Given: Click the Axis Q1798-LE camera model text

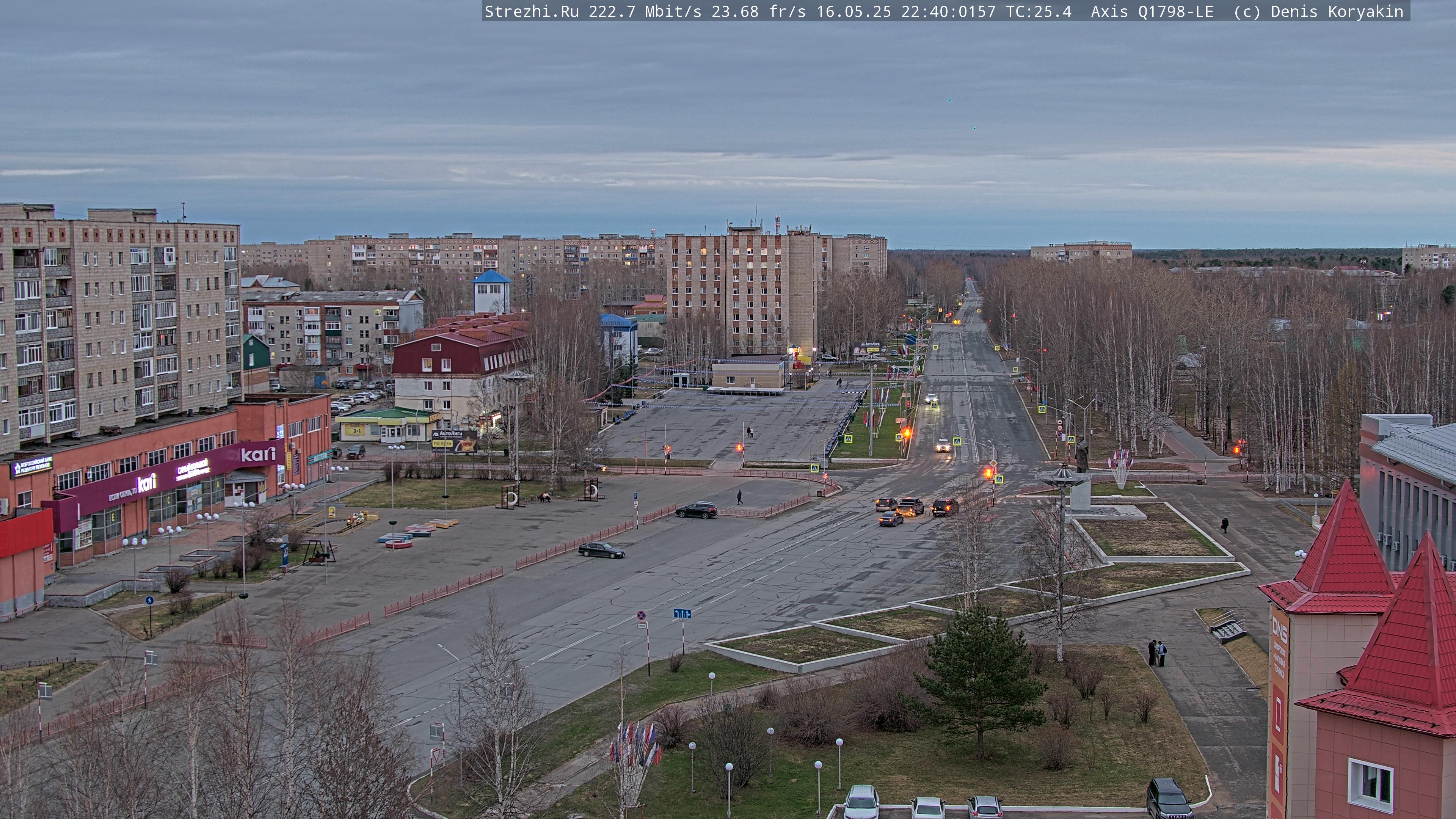Looking at the screenshot, I should click(1152, 11).
